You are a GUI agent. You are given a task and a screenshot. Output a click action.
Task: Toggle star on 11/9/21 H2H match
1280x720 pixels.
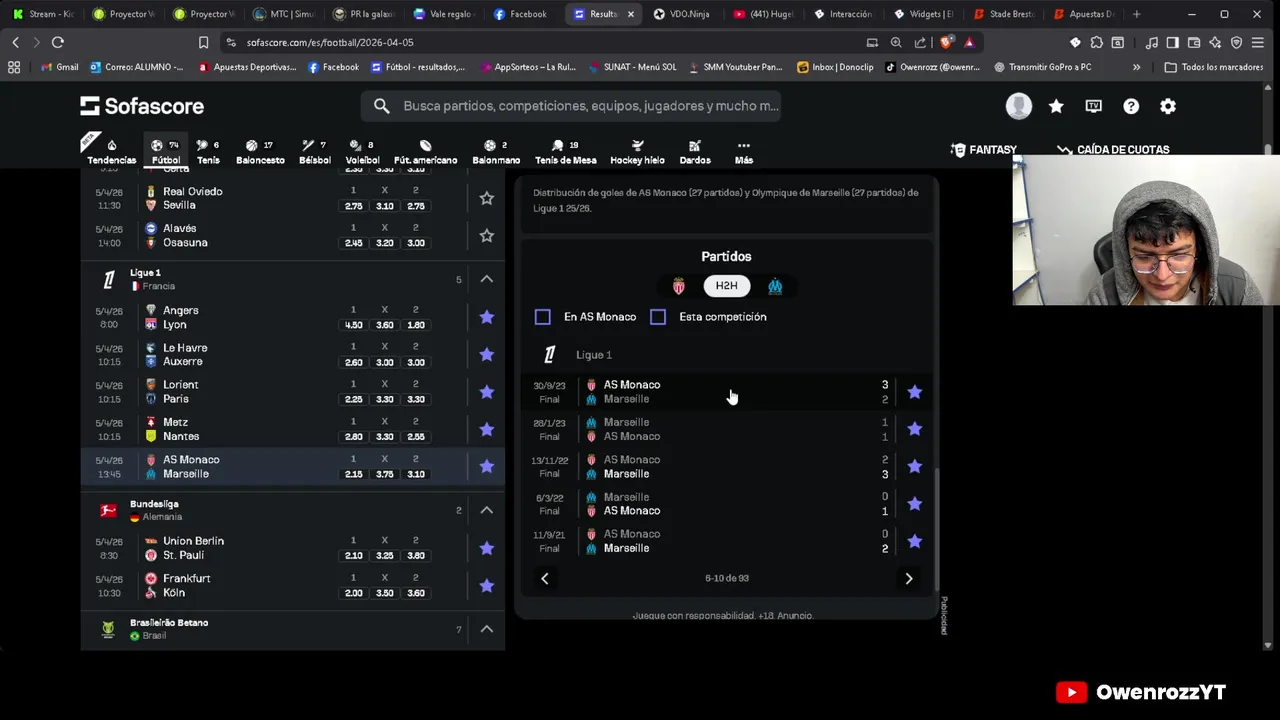914,541
